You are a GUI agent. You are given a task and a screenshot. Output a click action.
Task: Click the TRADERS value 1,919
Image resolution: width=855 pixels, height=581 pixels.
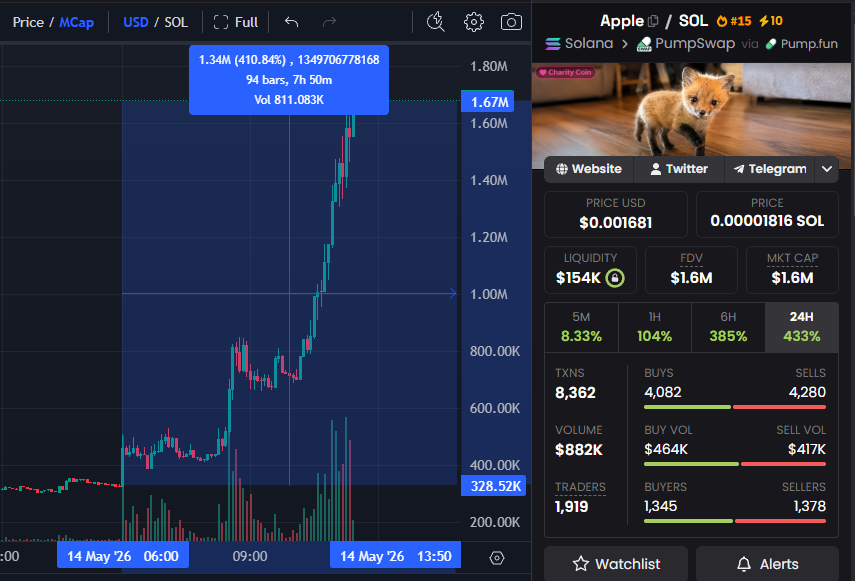[x=571, y=507]
